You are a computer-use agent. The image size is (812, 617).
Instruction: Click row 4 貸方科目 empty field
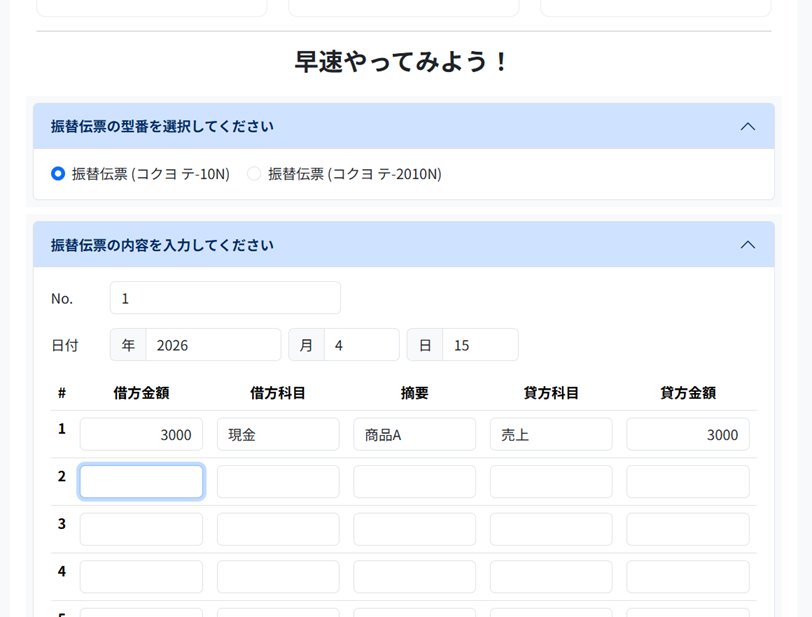tap(551, 577)
